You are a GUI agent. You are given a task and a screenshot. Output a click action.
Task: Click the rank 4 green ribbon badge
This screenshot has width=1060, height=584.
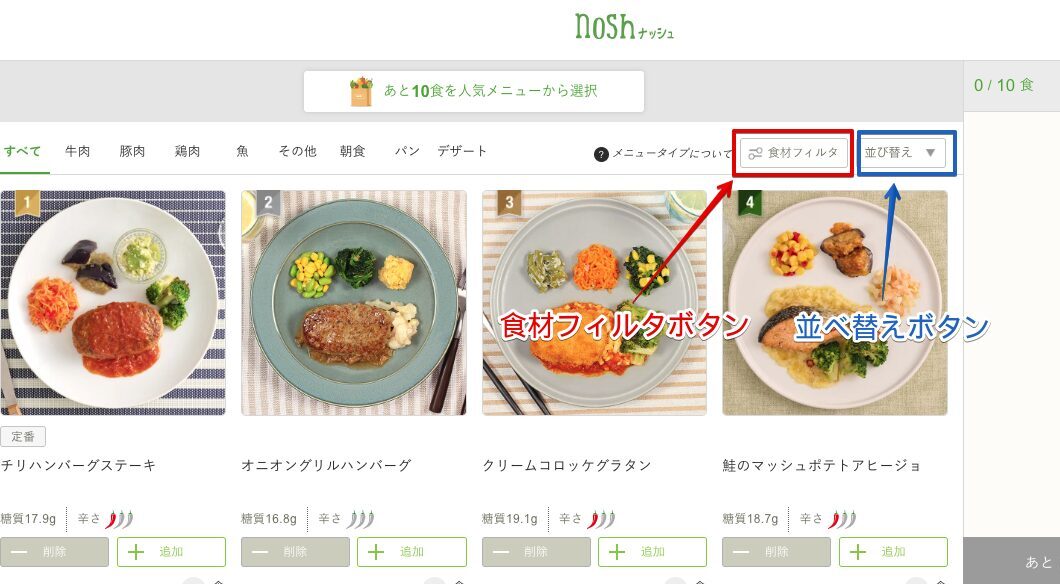pos(750,201)
